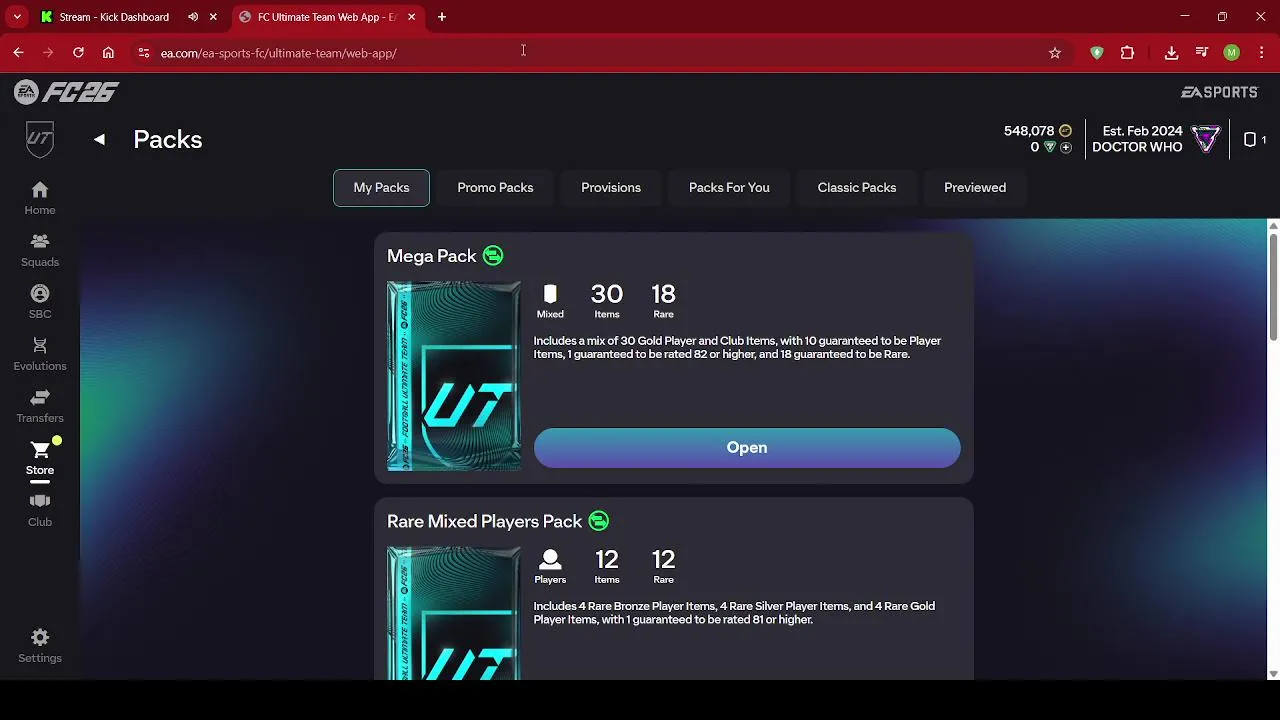Click the coins currency icon

tap(1065, 131)
